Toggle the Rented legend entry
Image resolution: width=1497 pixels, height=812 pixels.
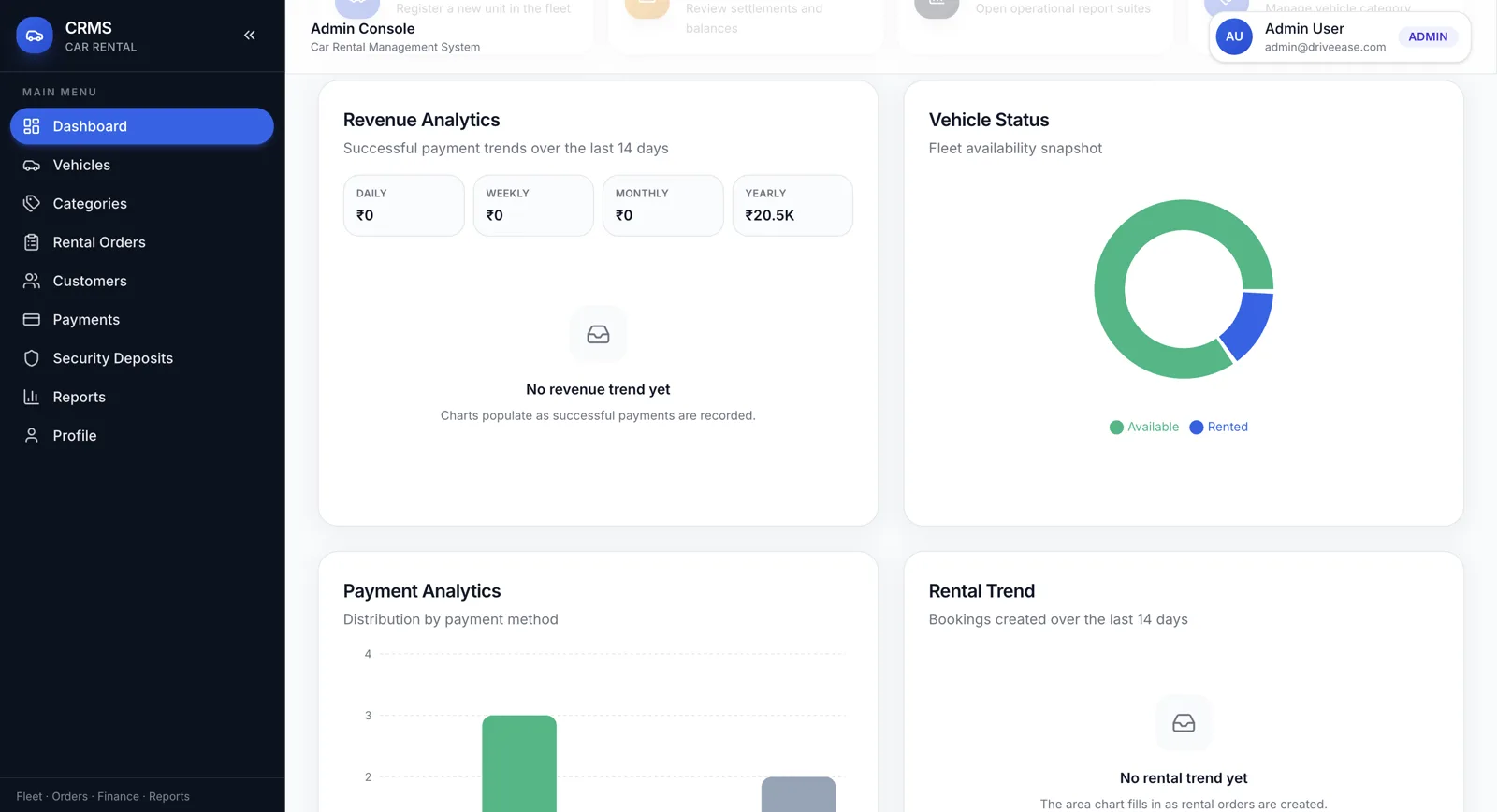(x=1218, y=427)
